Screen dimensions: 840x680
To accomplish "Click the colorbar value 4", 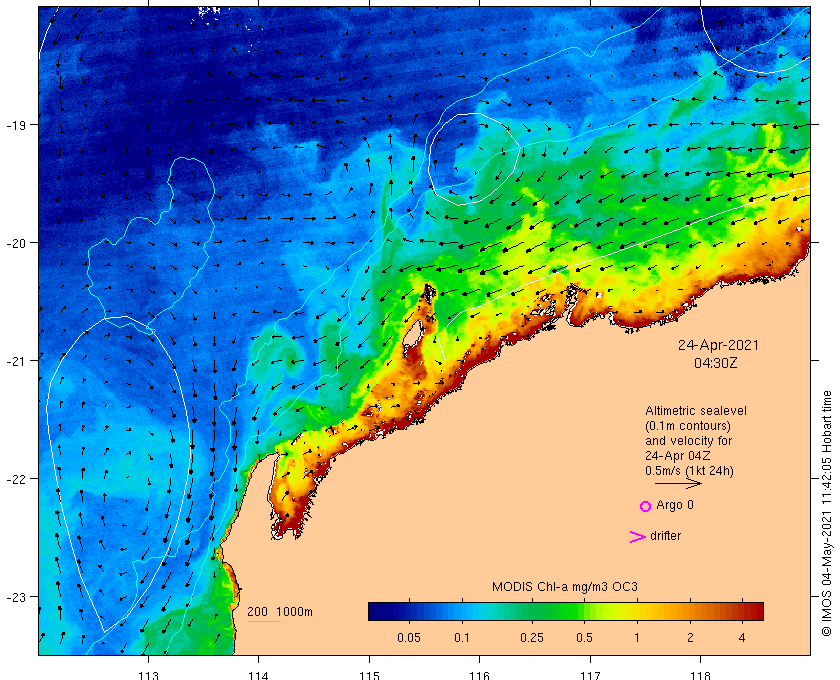I will click(742, 638).
